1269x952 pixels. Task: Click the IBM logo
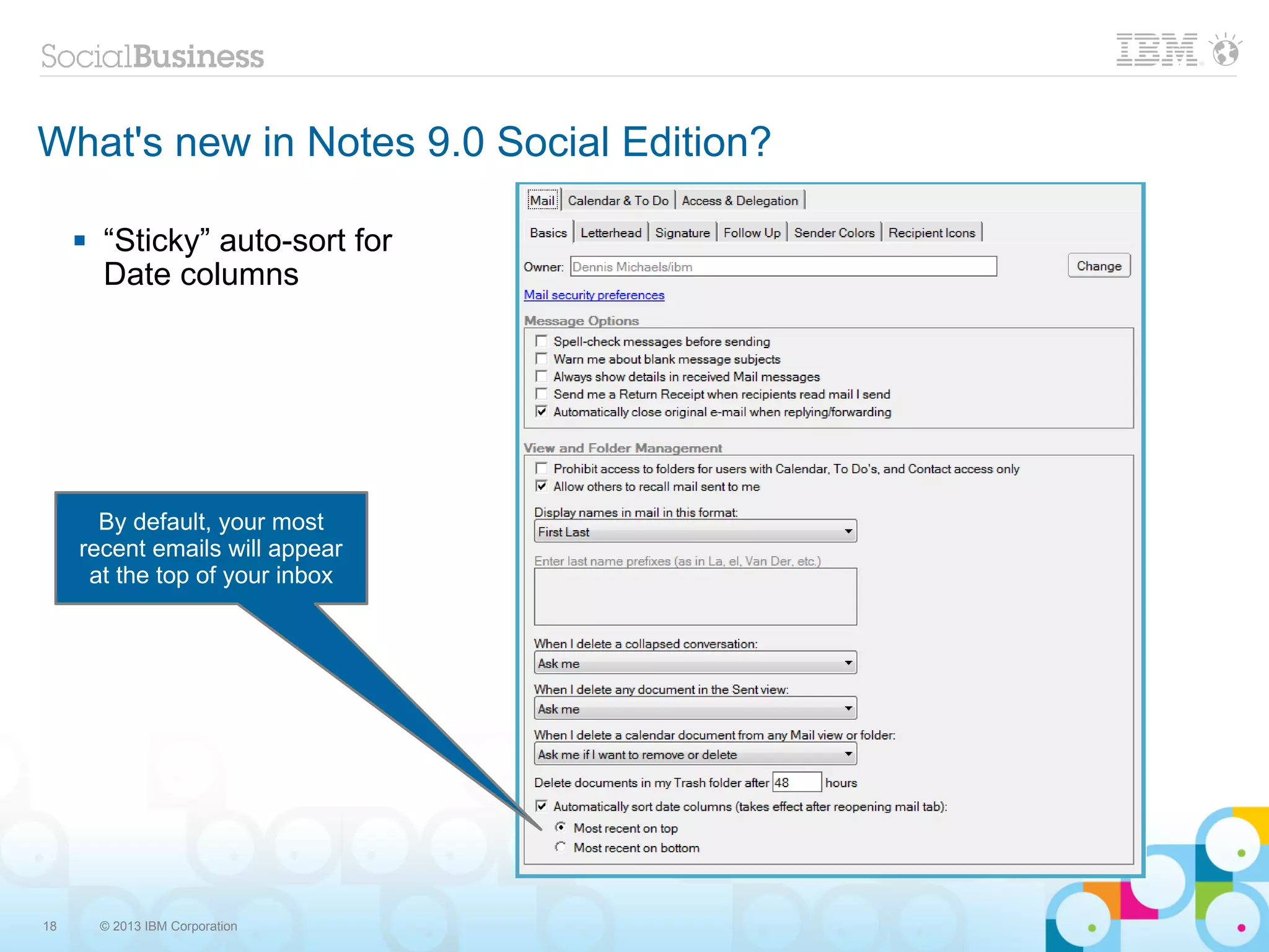[x=1157, y=50]
